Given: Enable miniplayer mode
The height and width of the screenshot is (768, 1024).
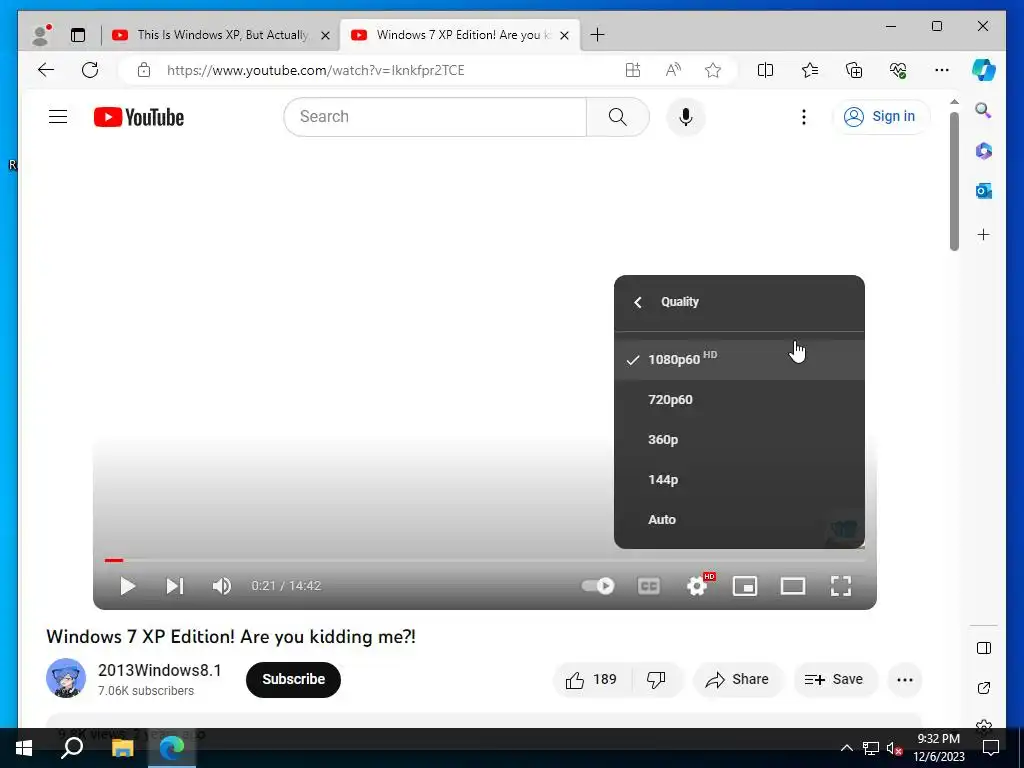Looking at the screenshot, I should click(x=744, y=586).
